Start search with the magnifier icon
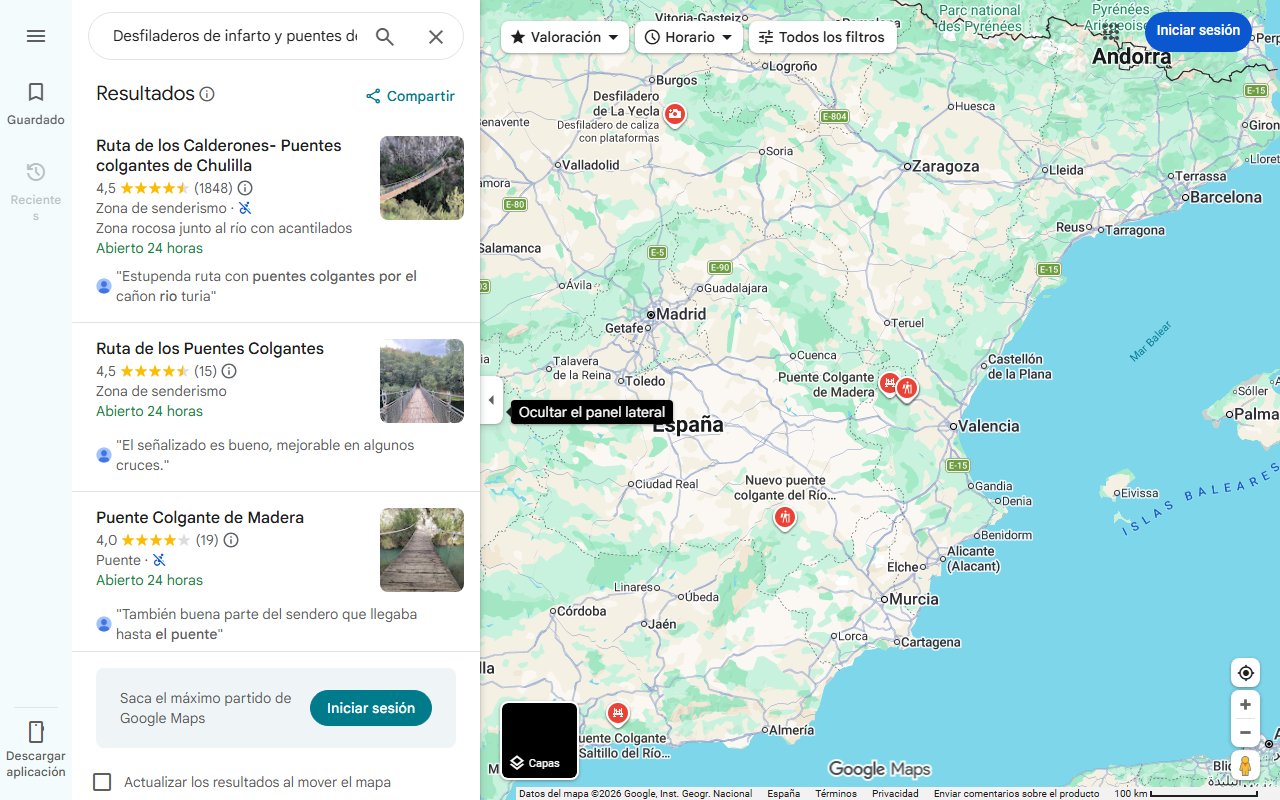1280x800 pixels. click(385, 35)
